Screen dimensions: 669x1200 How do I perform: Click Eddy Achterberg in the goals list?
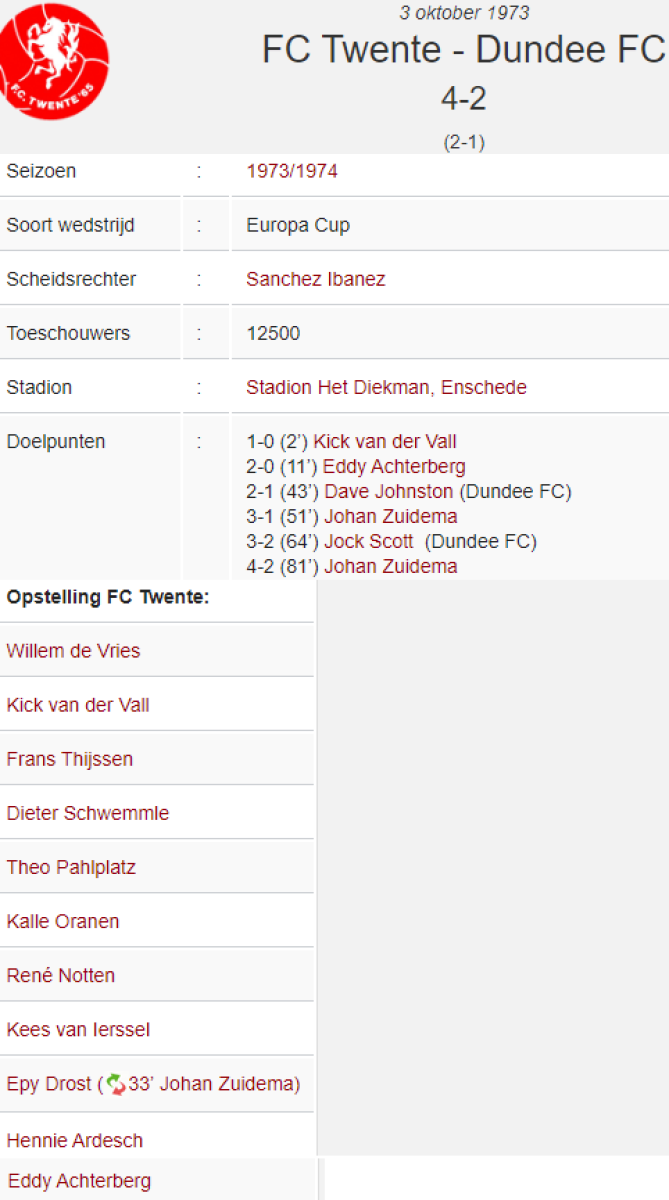click(x=394, y=466)
